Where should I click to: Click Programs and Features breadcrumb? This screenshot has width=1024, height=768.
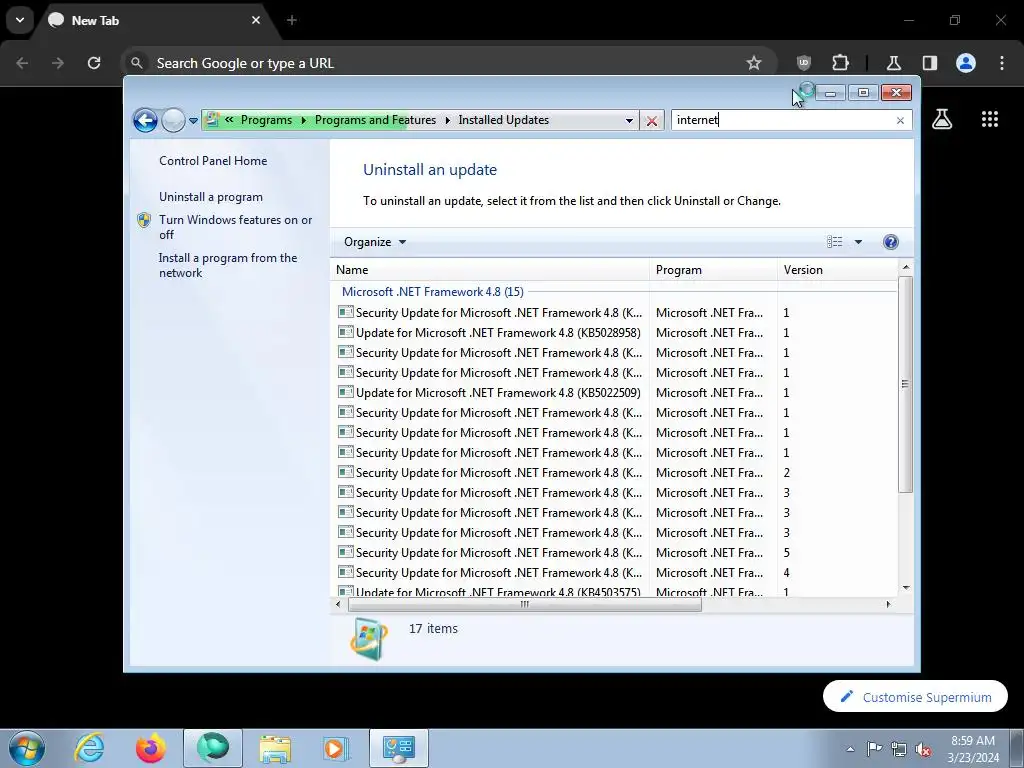click(x=375, y=120)
